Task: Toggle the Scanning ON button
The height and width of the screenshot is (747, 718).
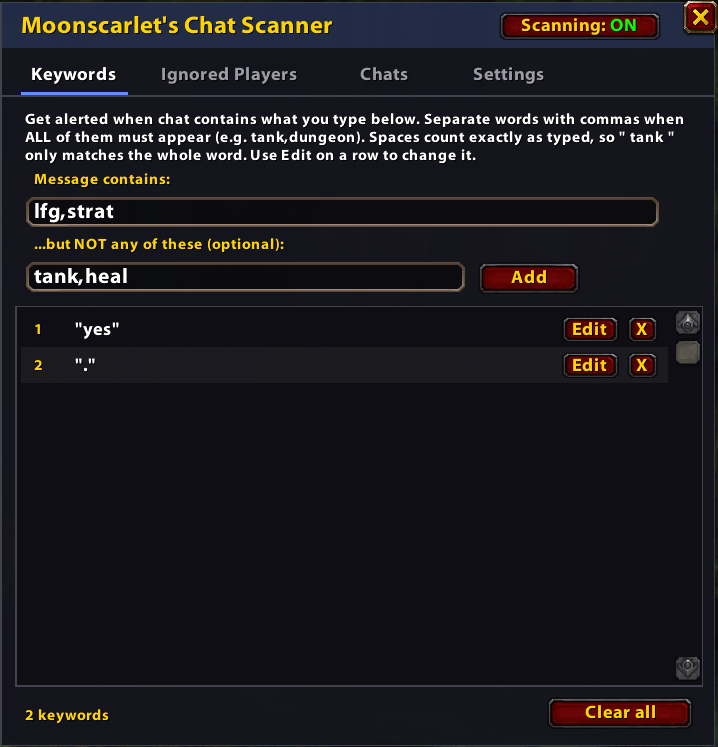Action: point(579,26)
